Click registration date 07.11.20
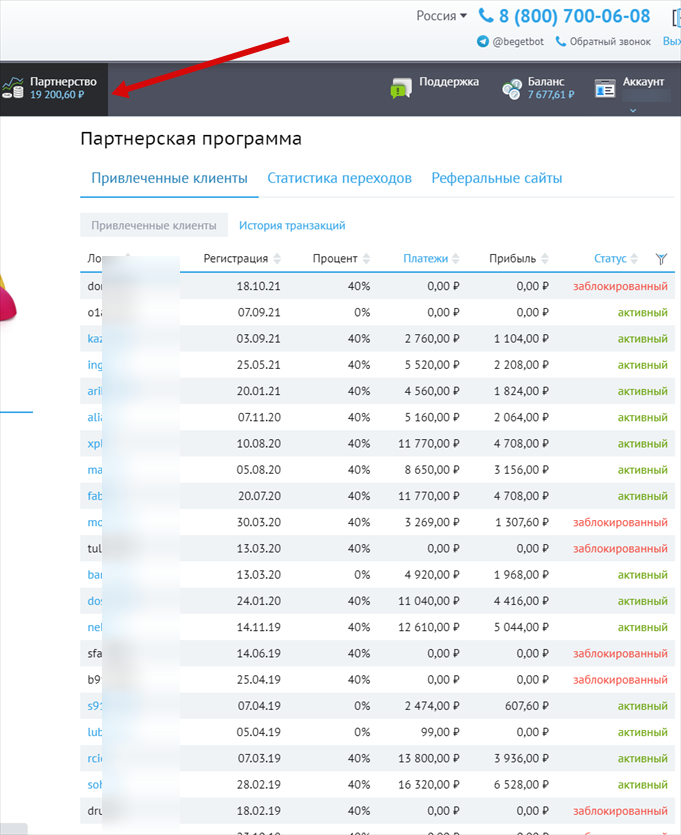This screenshot has height=835, width=681. click(259, 417)
